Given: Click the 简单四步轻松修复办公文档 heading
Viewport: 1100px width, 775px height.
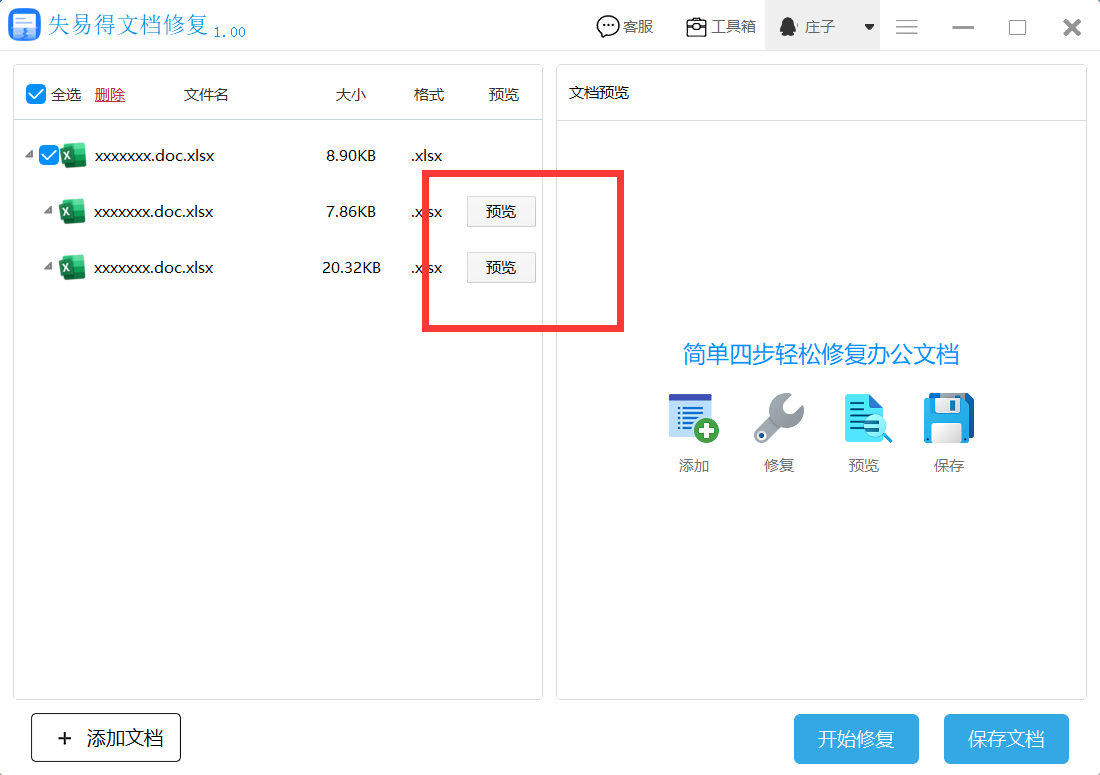Looking at the screenshot, I should (x=821, y=354).
